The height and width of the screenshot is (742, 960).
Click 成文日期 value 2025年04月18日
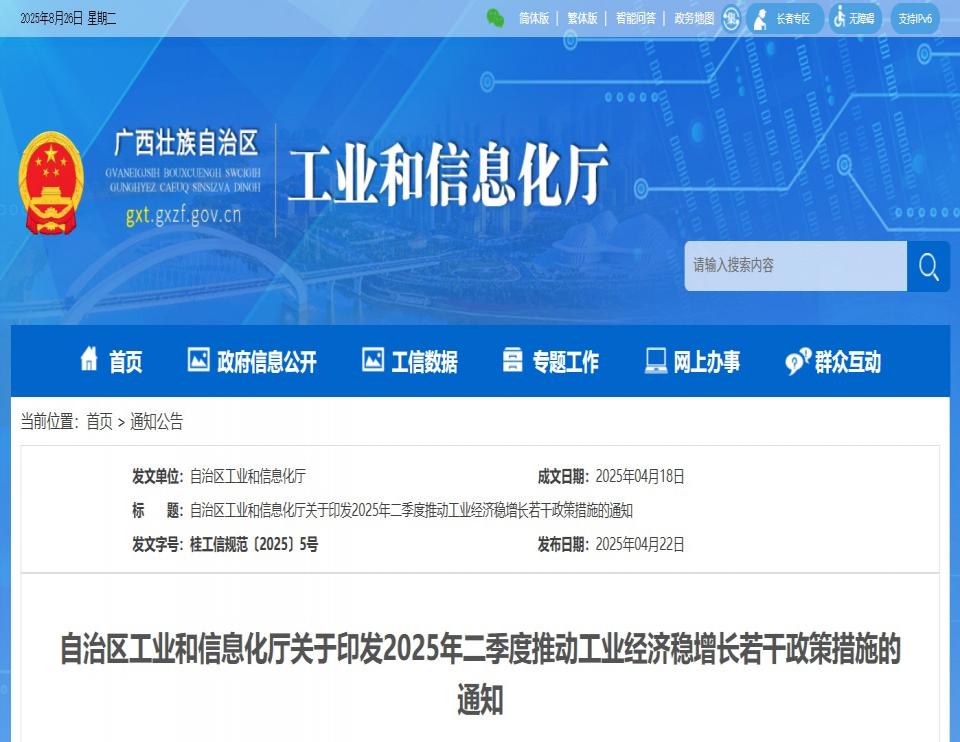click(x=640, y=476)
